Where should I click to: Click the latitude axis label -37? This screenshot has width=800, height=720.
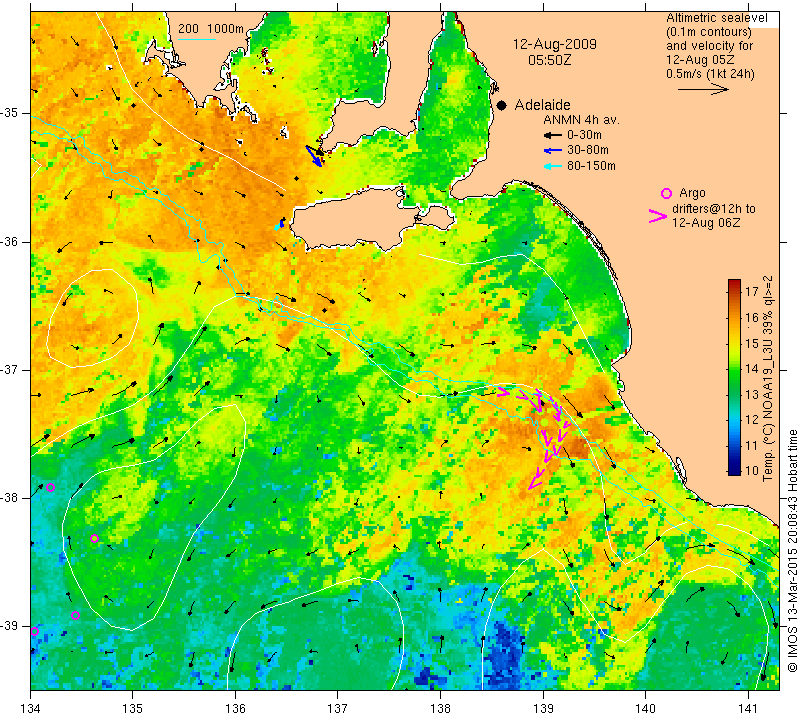click(x=9, y=369)
